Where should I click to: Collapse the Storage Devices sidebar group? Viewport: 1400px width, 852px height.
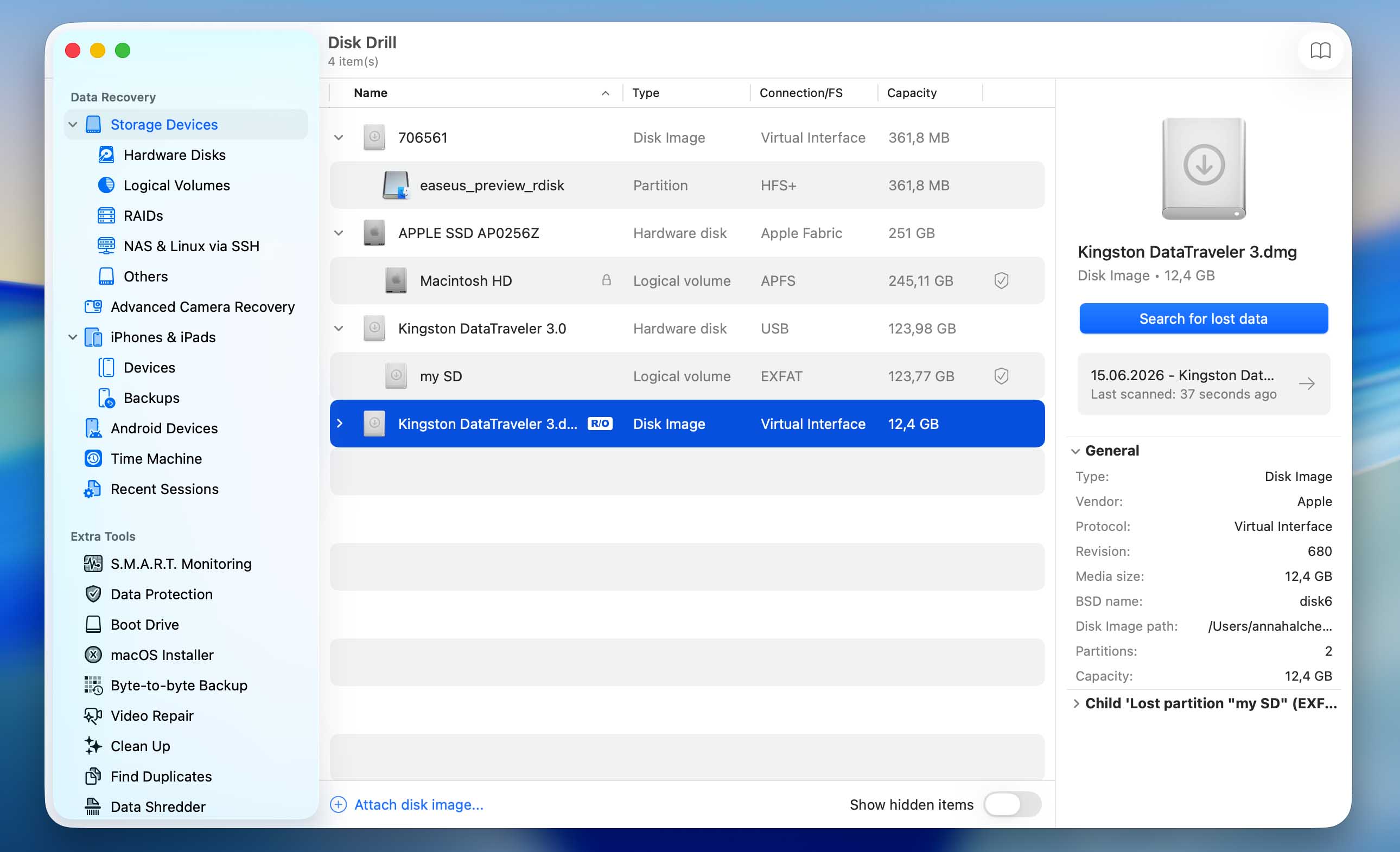click(73, 124)
